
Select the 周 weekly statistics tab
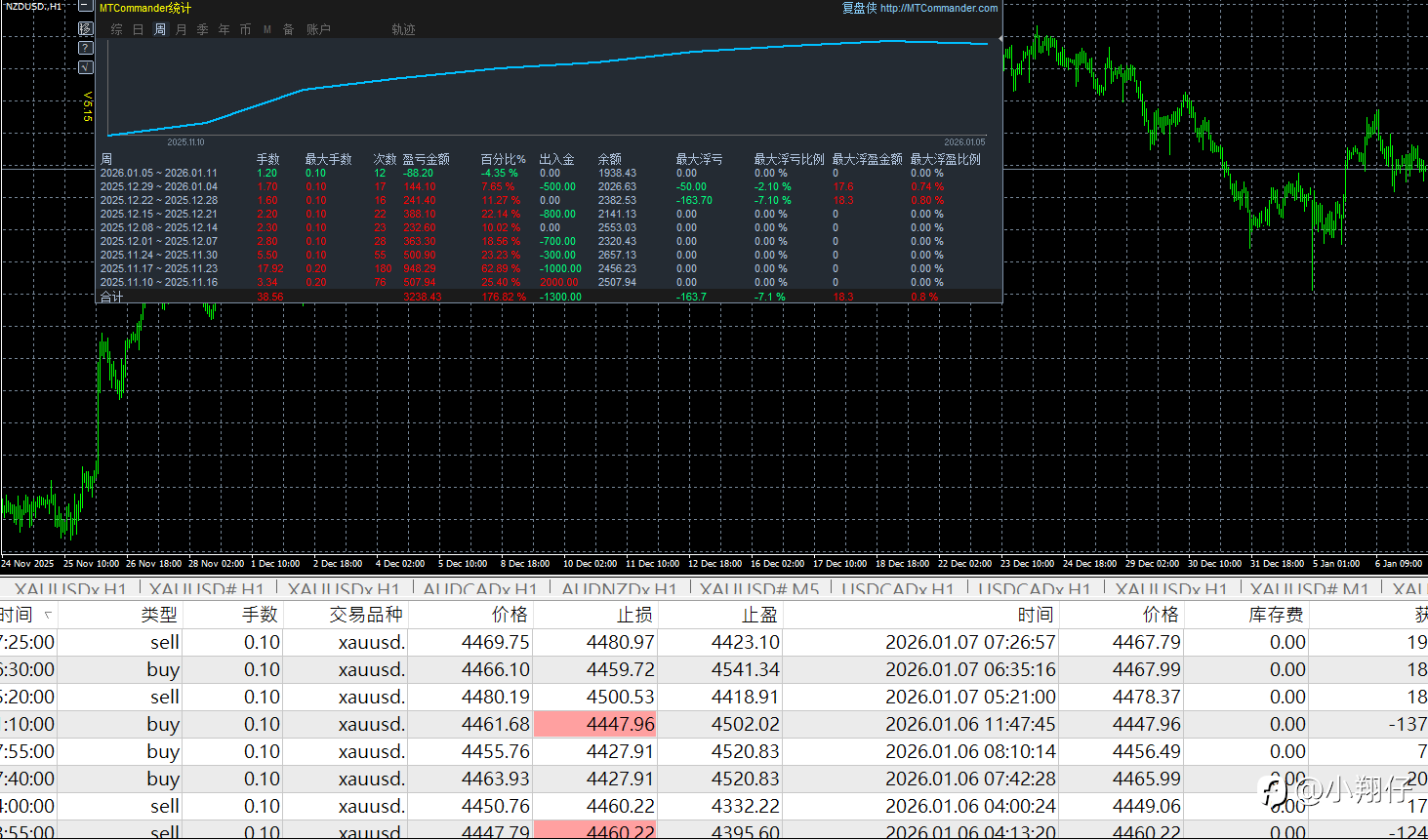160,30
